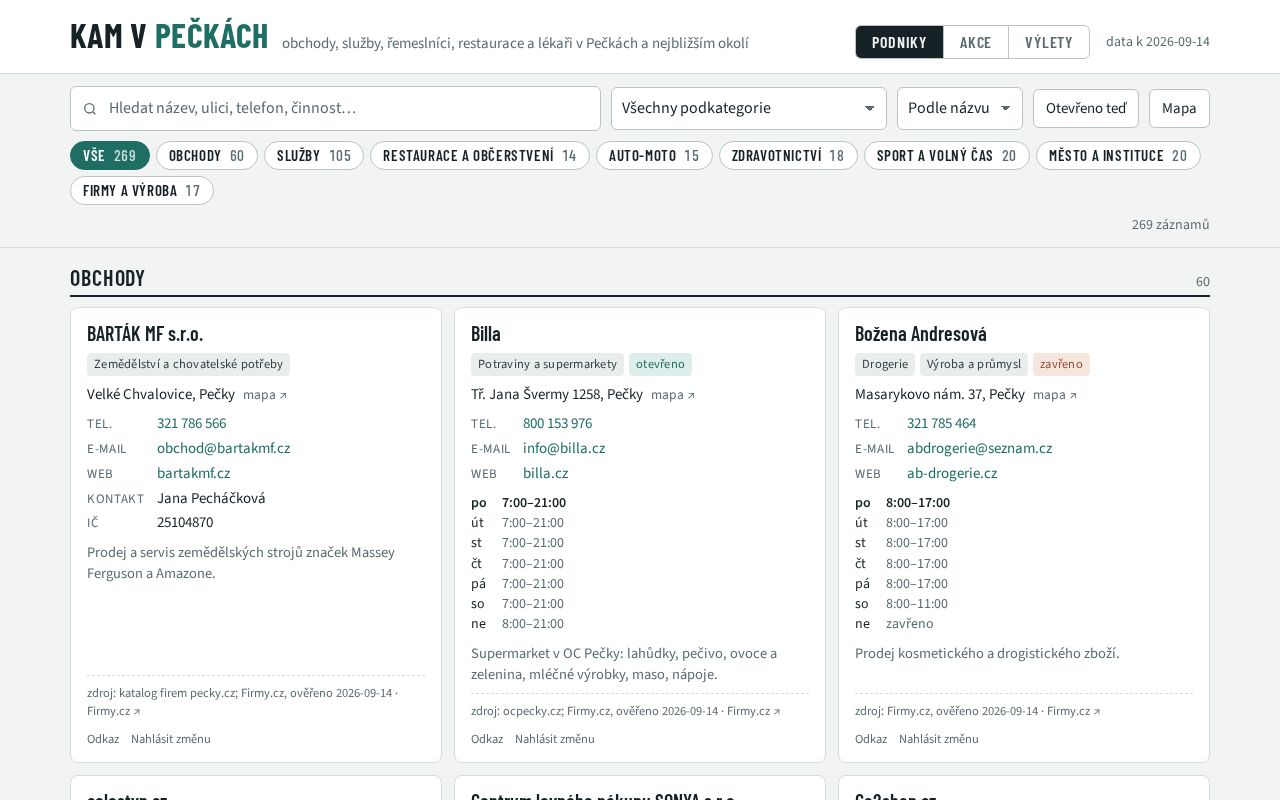Click contact name Jana Pecháčková

211,498
